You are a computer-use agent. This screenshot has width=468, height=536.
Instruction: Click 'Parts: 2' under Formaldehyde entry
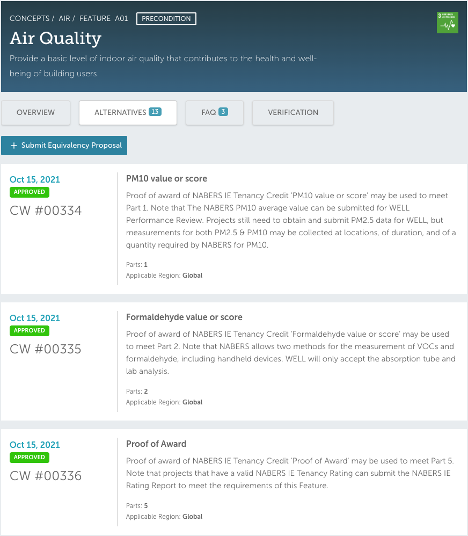(x=137, y=391)
